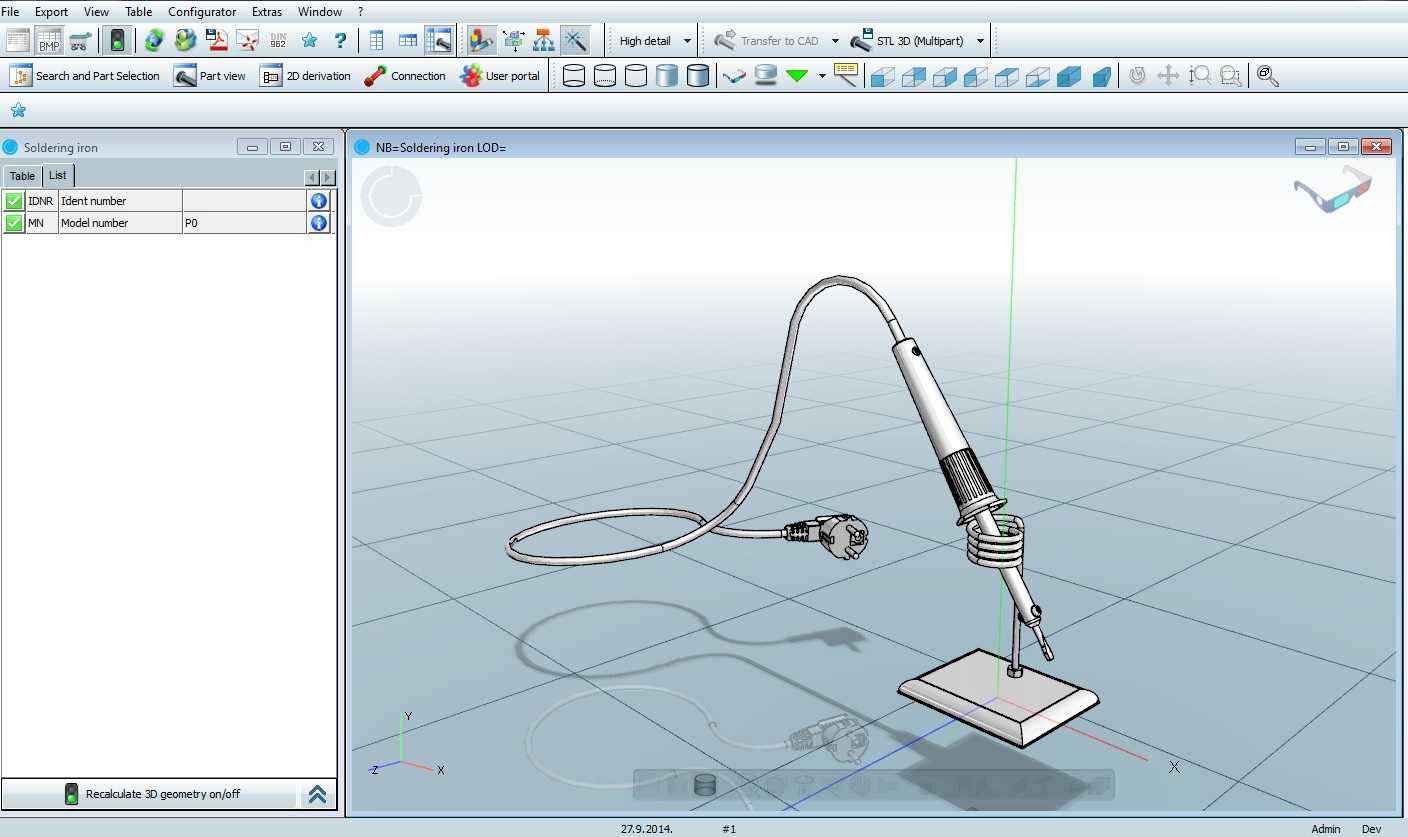The width and height of the screenshot is (1408, 837).
Task: Click the favorites star below the toolbar
Action: coord(18,110)
